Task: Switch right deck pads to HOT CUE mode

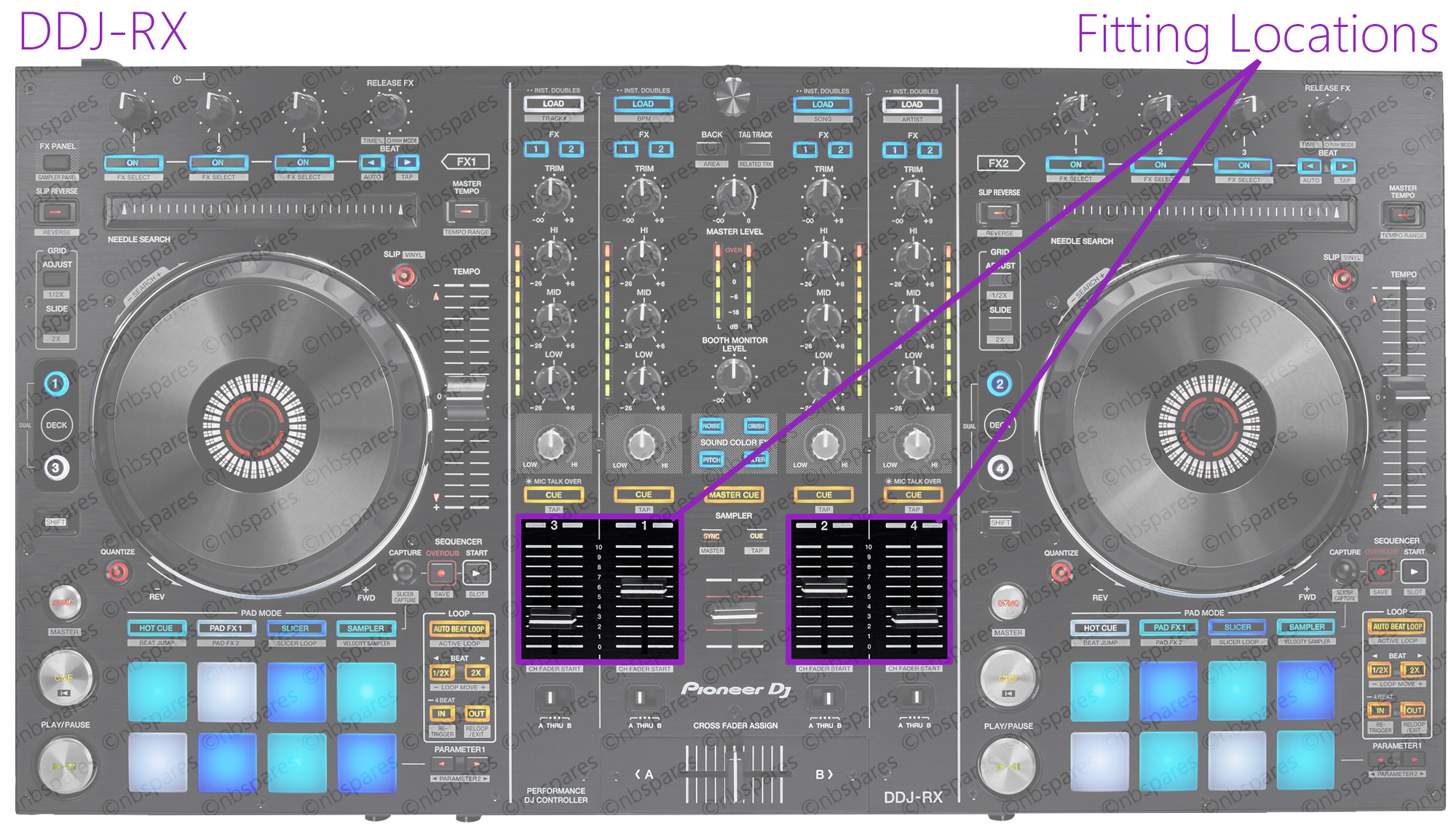Action: pyautogui.click(x=1100, y=627)
